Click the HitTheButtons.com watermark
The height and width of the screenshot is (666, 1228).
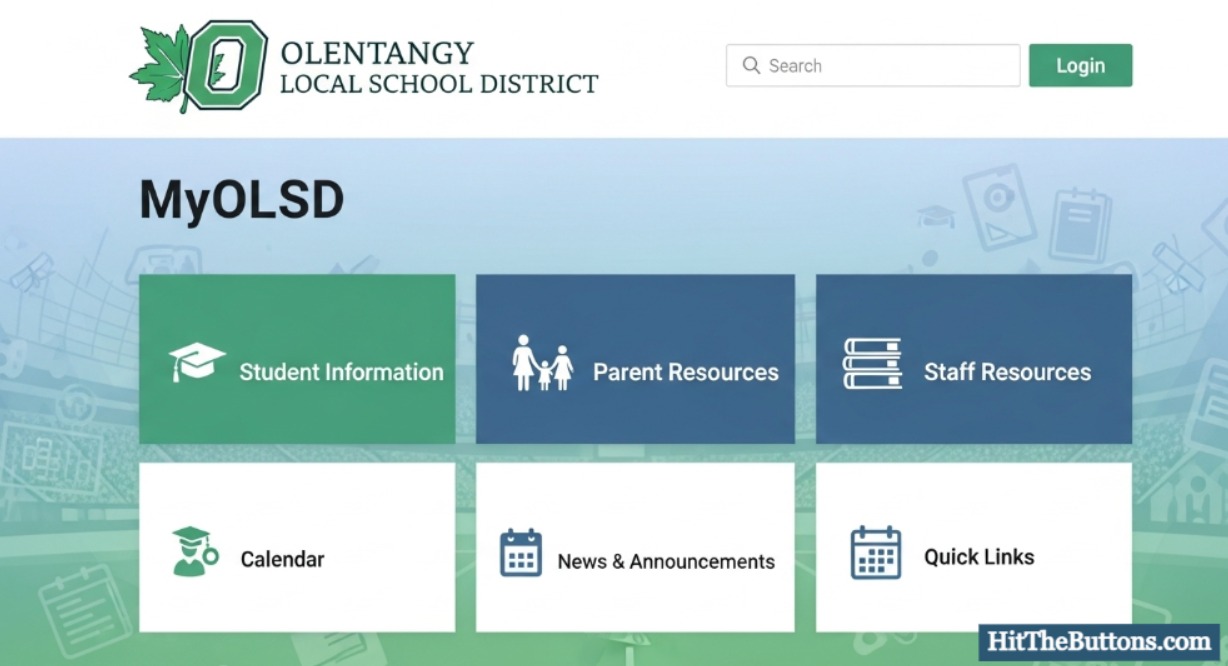(x=1098, y=641)
